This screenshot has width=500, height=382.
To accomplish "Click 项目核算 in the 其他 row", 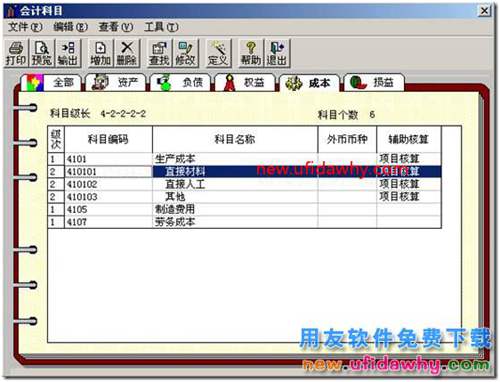I will click(399, 197).
